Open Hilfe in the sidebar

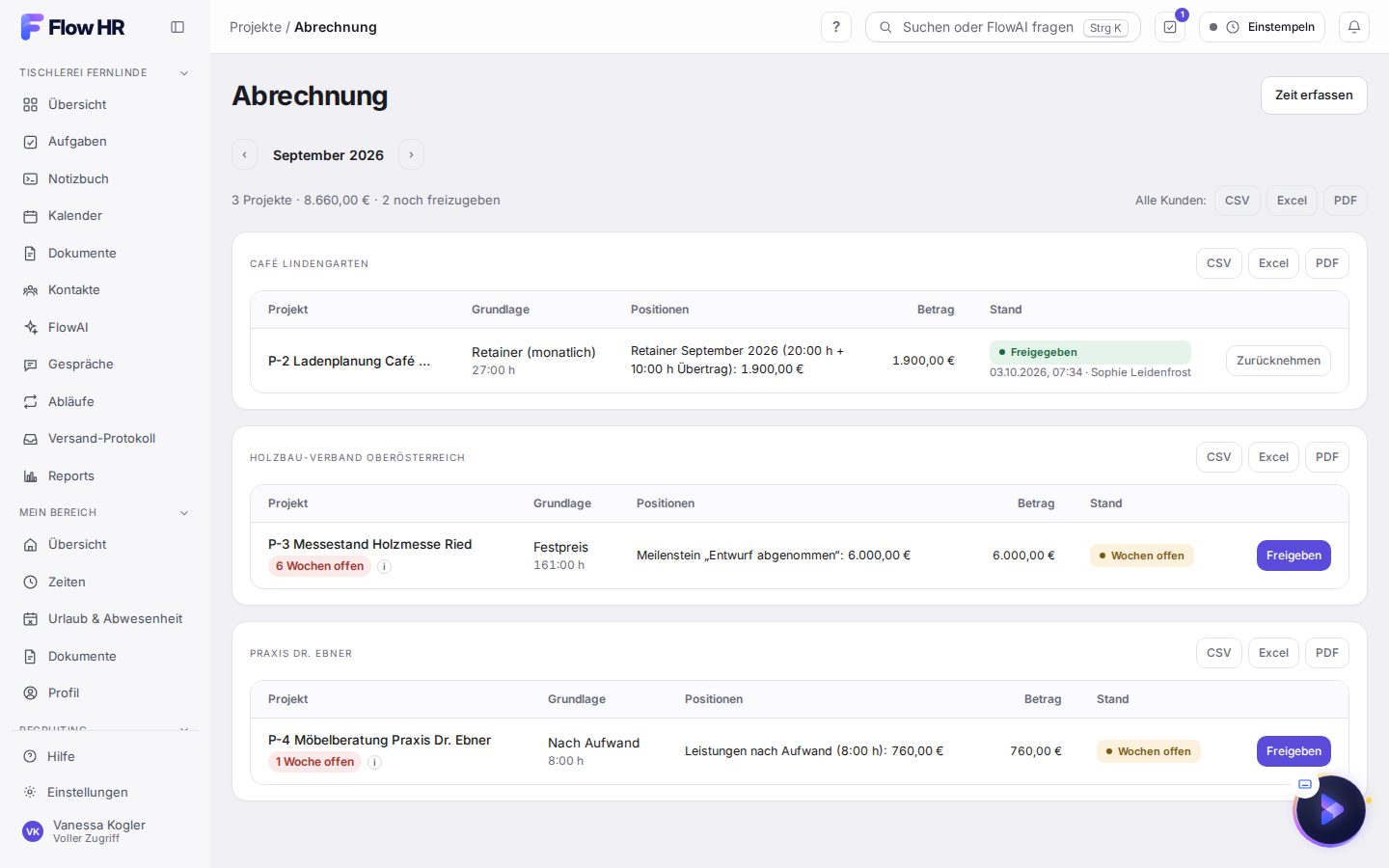pyautogui.click(x=105, y=757)
